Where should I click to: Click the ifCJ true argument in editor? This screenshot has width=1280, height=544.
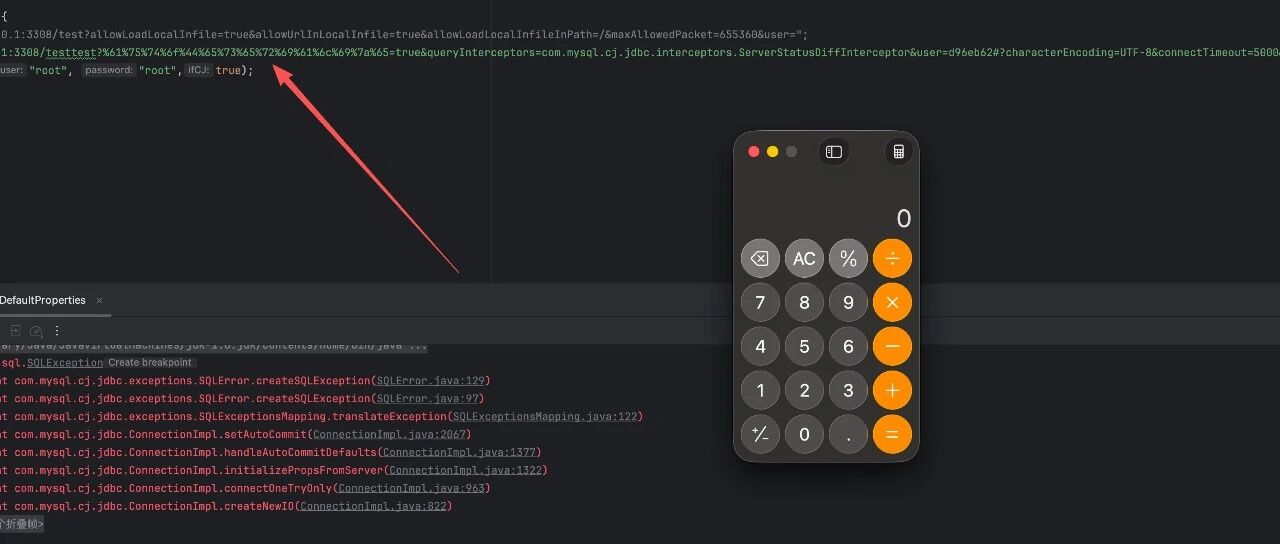228,70
